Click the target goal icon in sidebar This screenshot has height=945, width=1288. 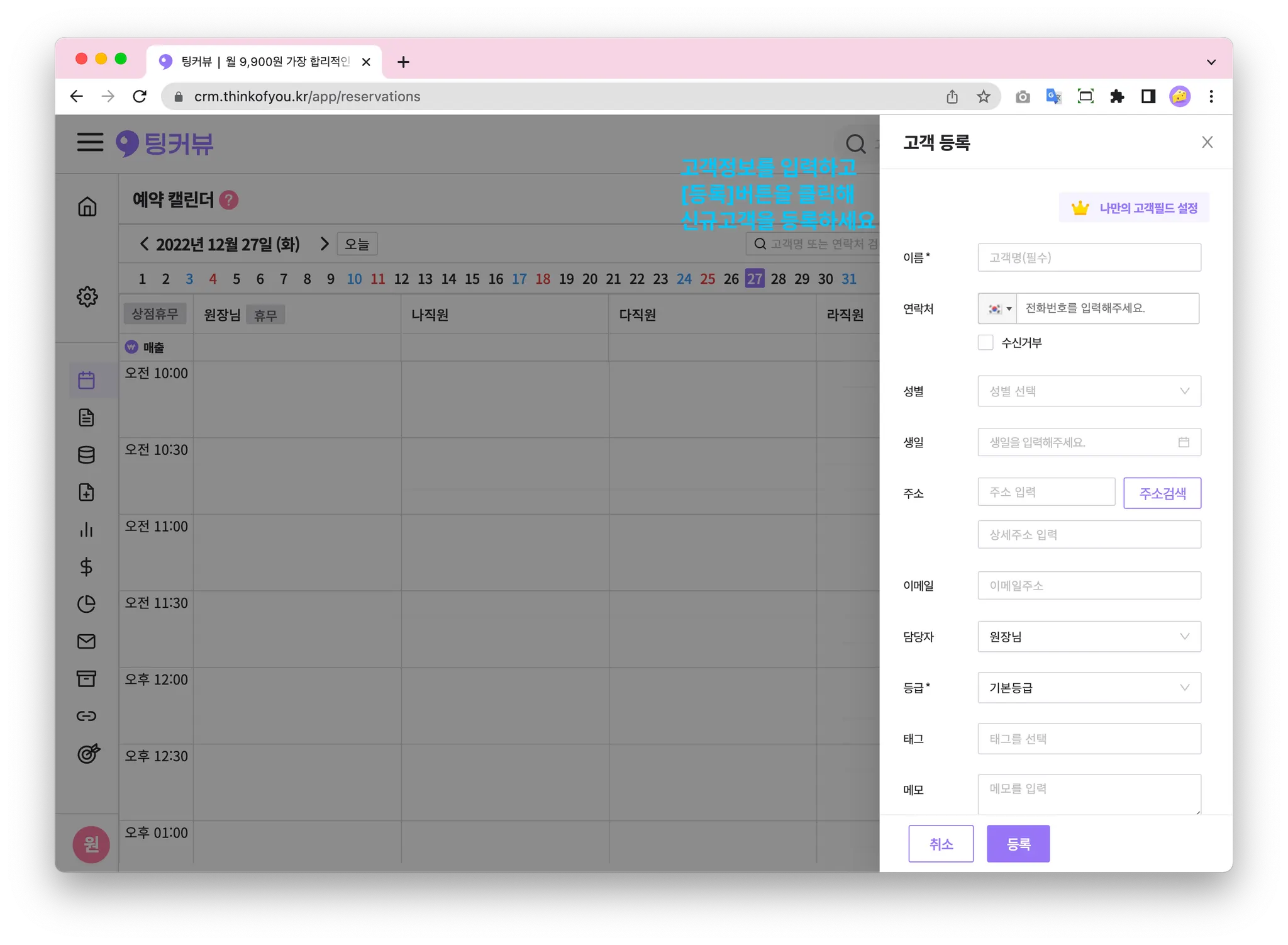coord(88,753)
